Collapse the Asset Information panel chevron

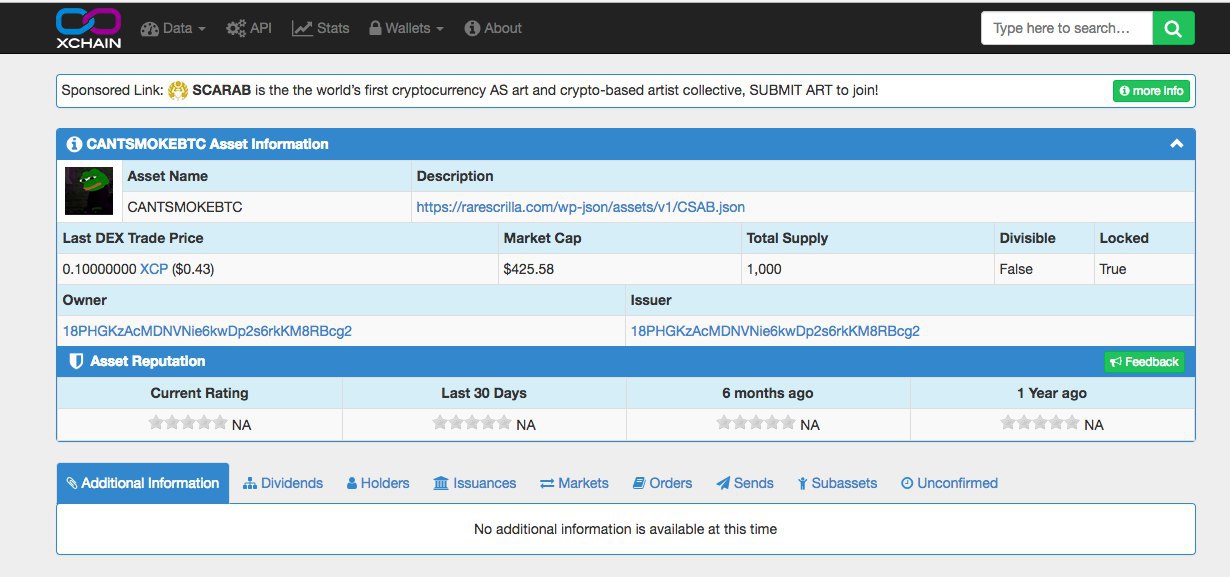click(1177, 144)
